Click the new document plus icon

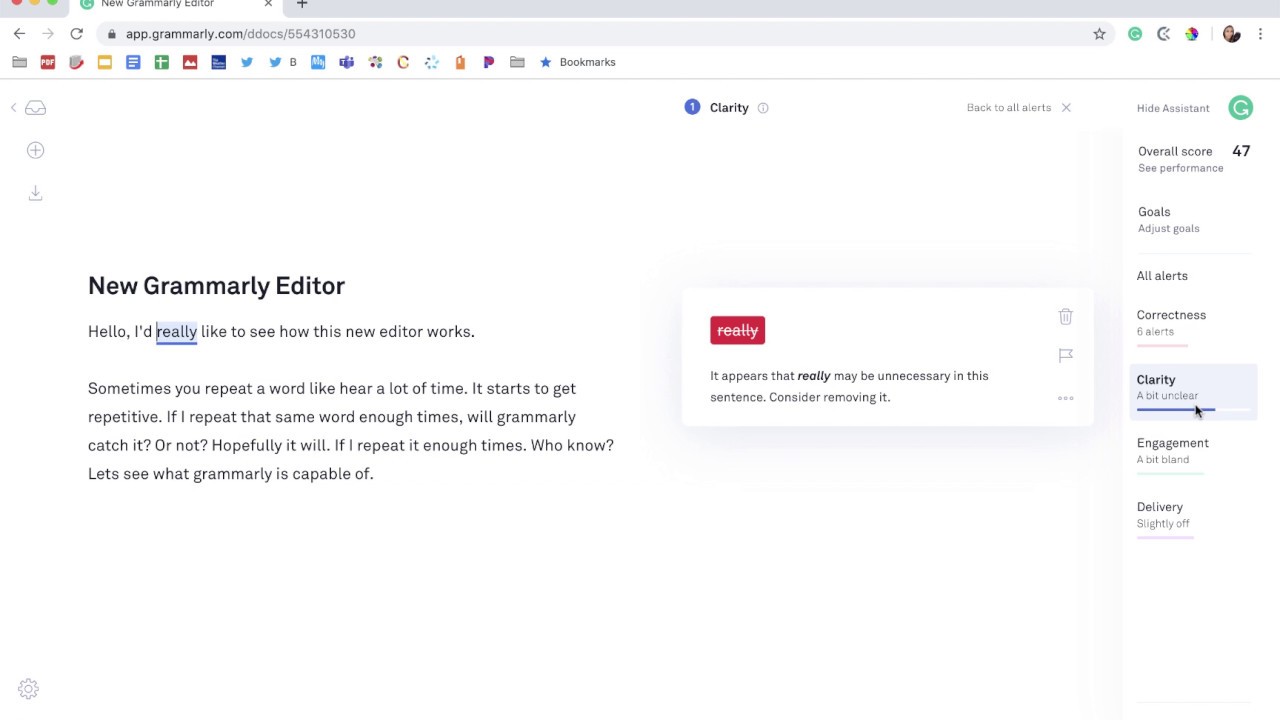[x=35, y=150]
